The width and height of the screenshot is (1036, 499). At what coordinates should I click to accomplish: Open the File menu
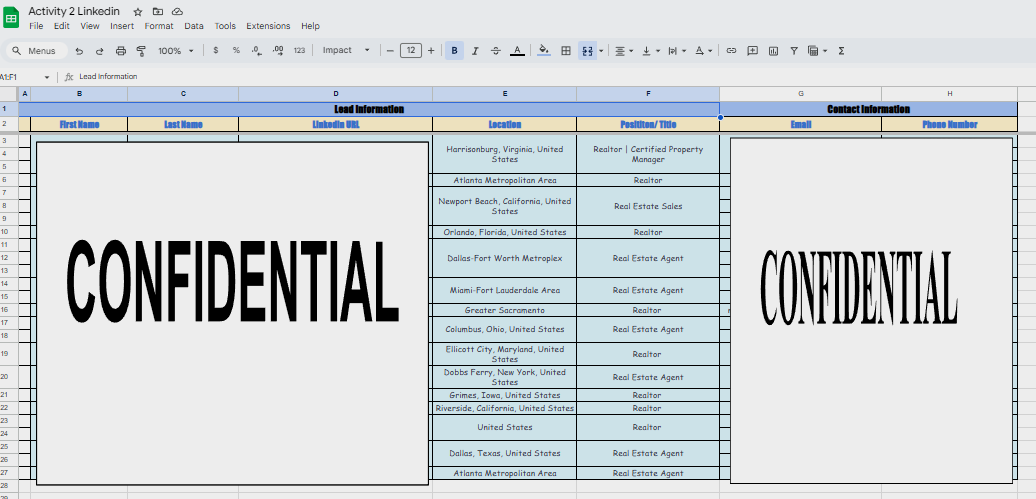pos(36,26)
